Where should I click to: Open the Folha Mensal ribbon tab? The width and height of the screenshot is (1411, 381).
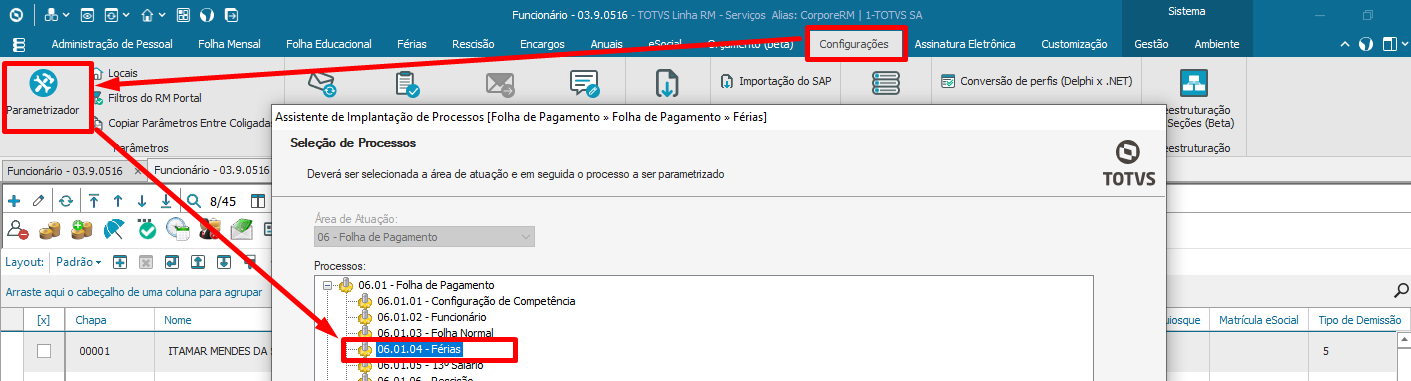point(229,44)
